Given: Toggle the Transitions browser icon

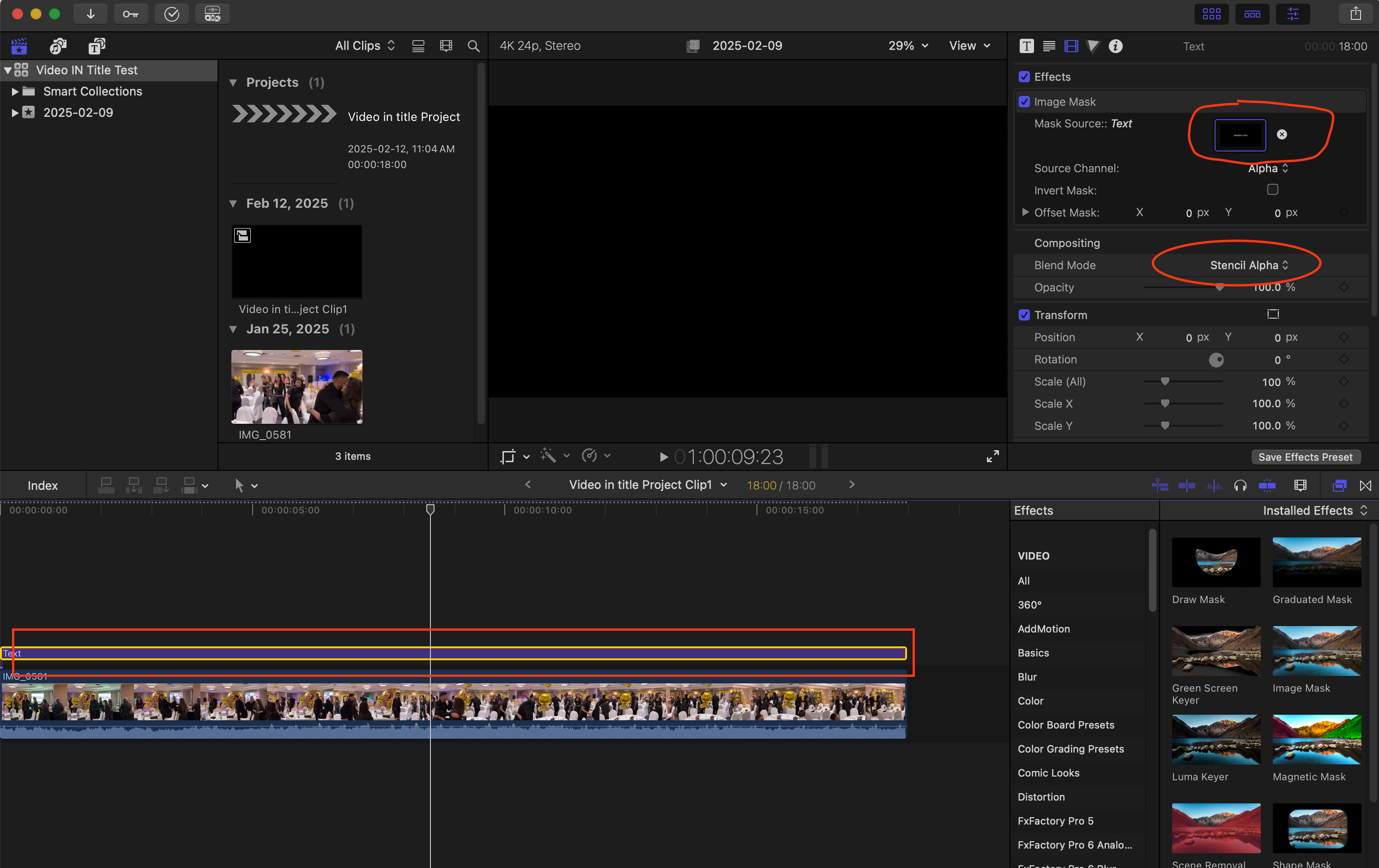Looking at the screenshot, I should pyautogui.click(x=1365, y=486).
